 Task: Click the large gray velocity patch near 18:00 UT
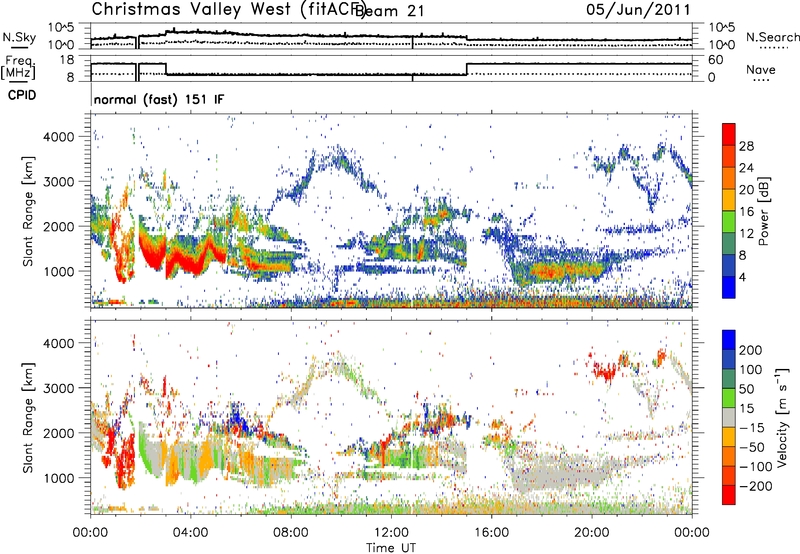pos(559,474)
